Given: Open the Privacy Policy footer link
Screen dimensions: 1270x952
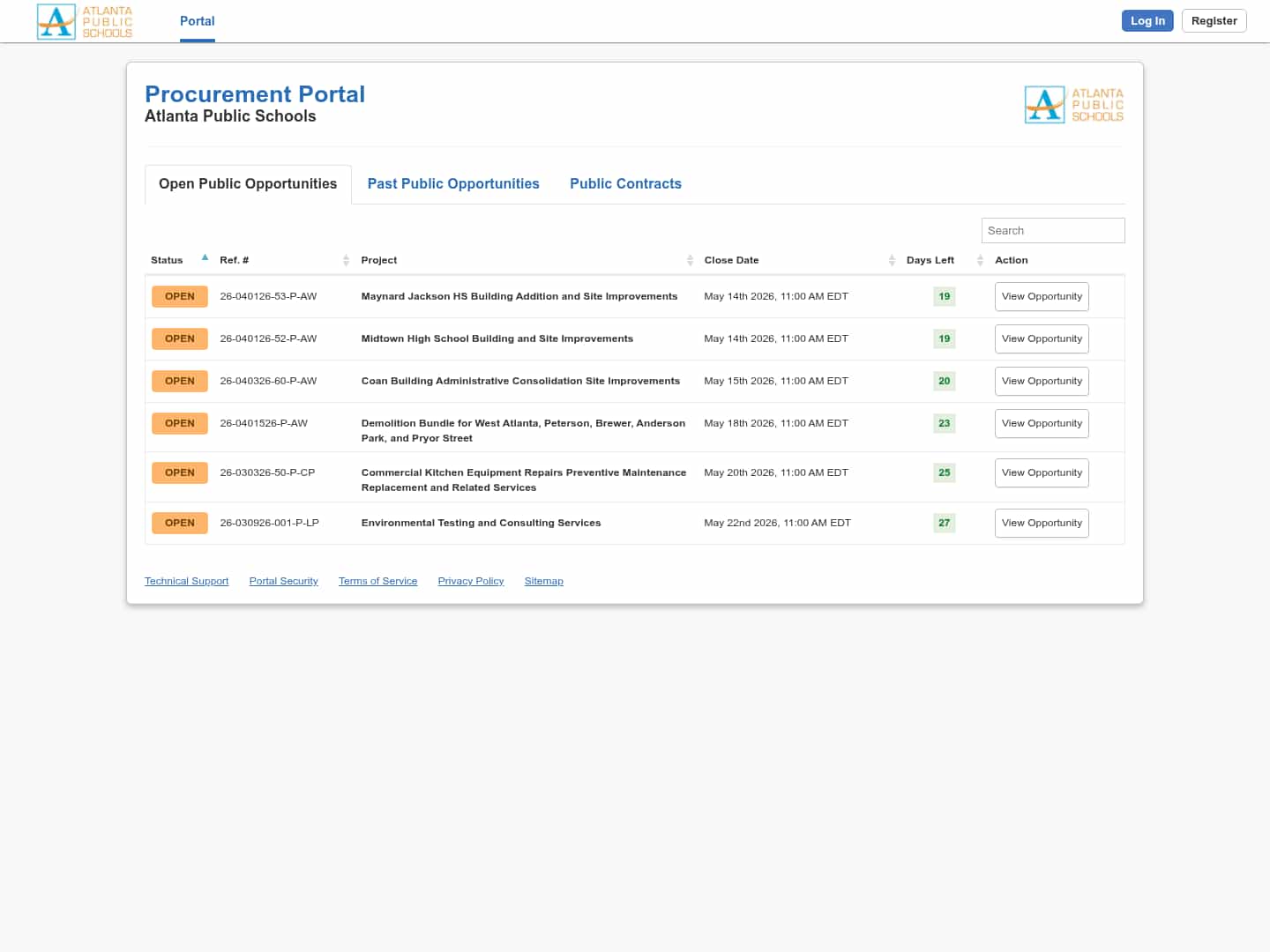Looking at the screenshot, I should (x=470, y=581).
